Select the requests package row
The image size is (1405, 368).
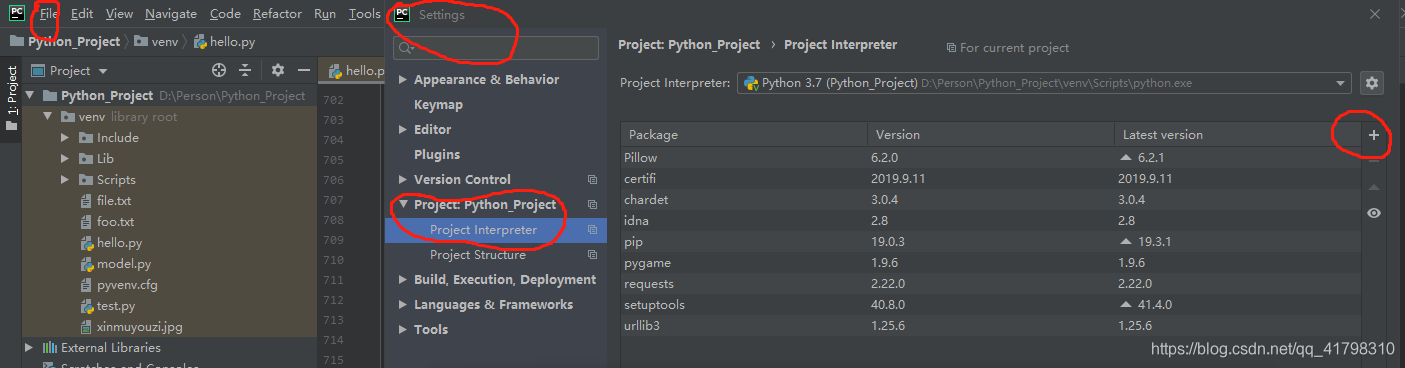990,284
